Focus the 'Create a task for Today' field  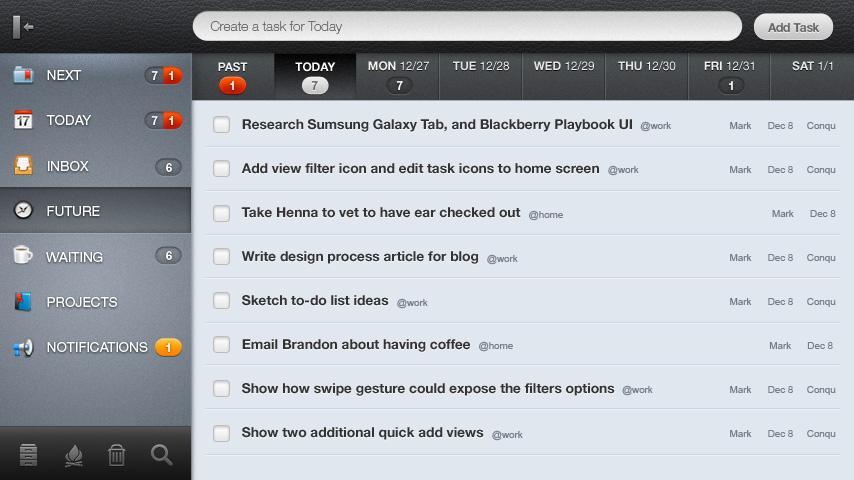[x=466, y=27]
